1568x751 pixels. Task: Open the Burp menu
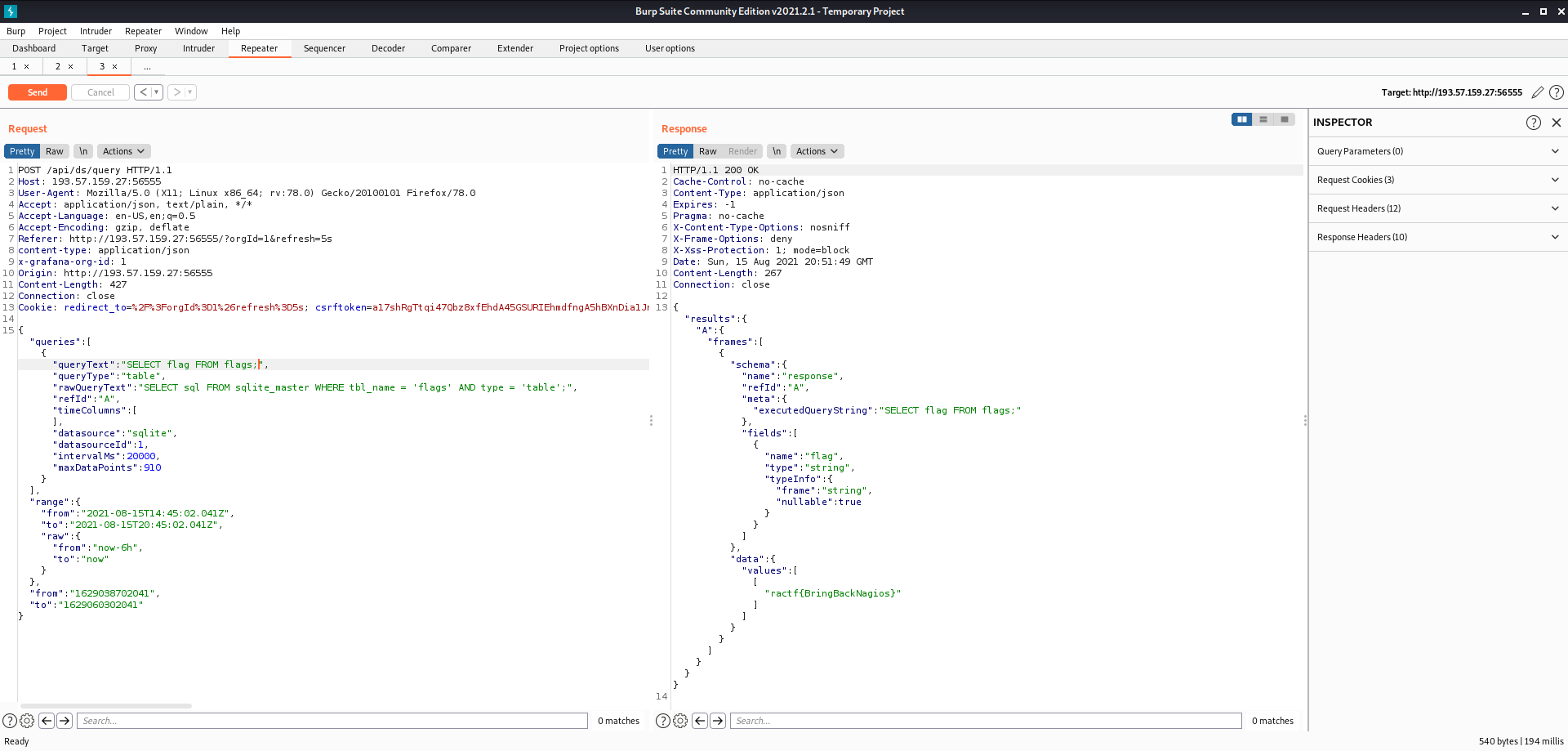tap(16, 31)
